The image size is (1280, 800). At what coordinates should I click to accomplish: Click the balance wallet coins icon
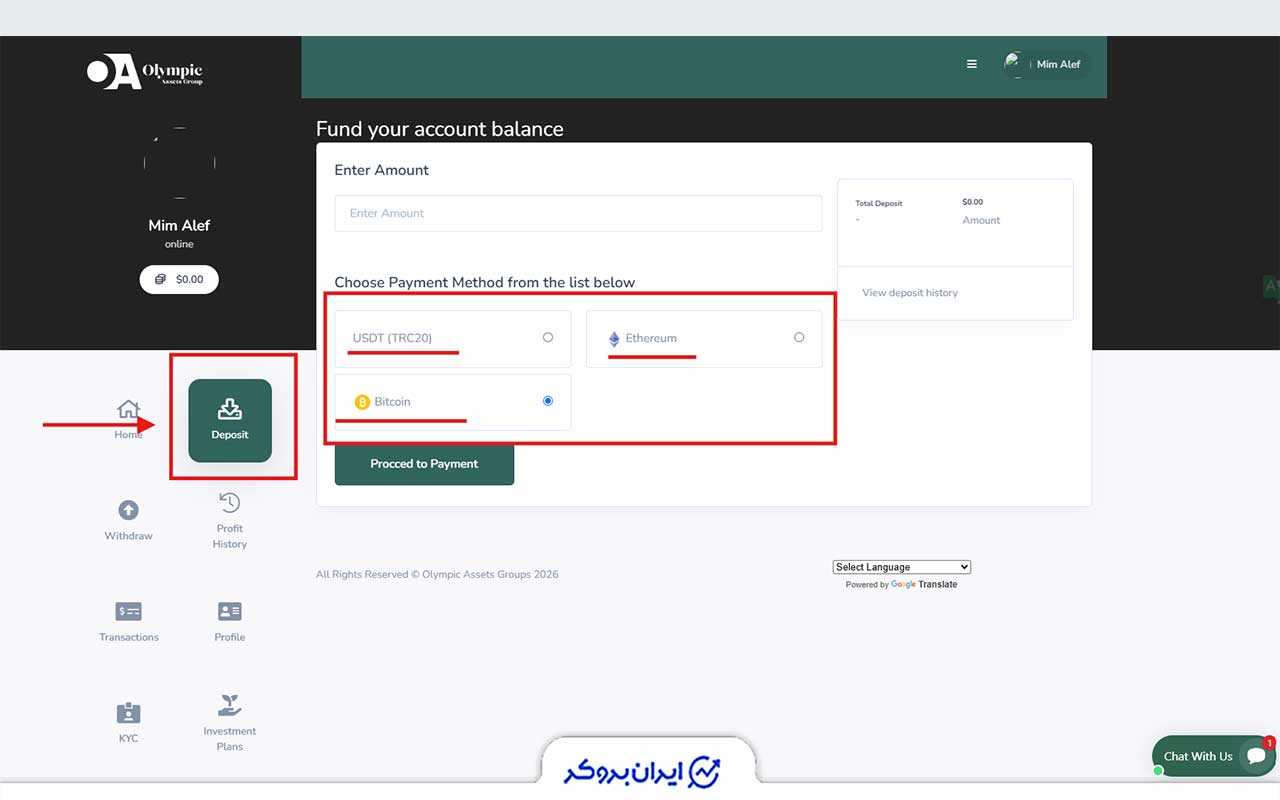coord(160,280)
